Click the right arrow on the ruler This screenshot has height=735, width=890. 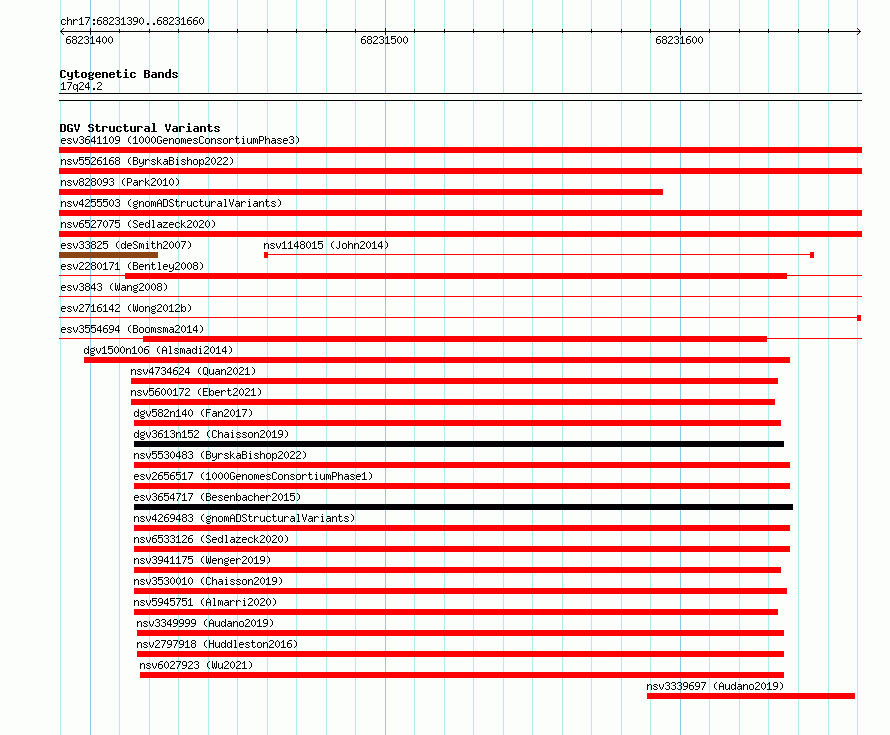point(858,32)
